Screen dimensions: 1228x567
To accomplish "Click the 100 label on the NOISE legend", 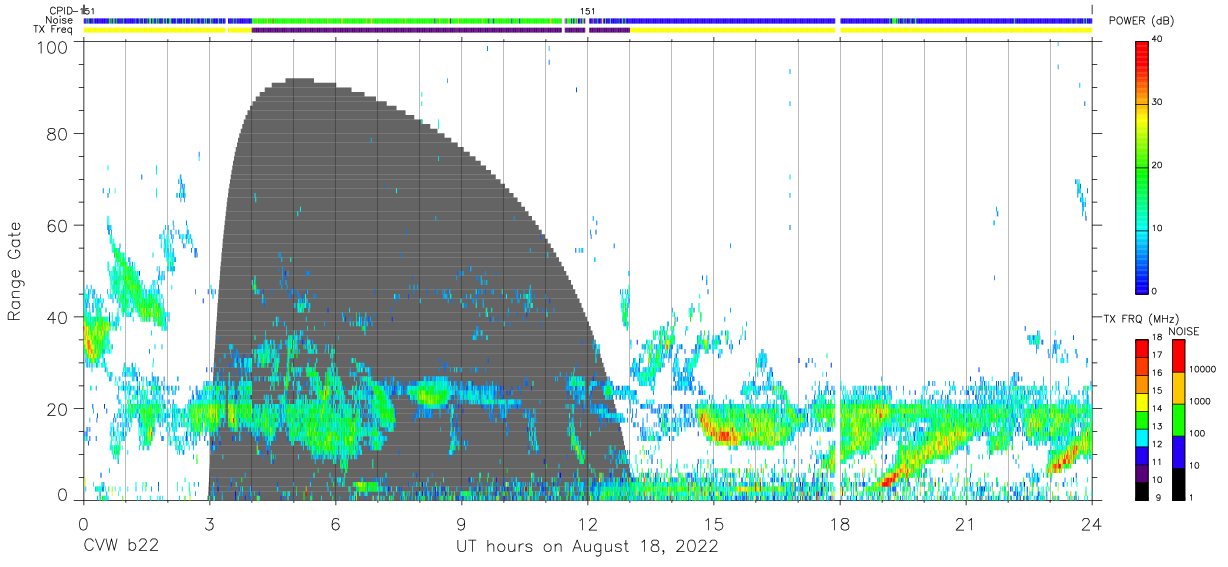I will (1197, 433).
